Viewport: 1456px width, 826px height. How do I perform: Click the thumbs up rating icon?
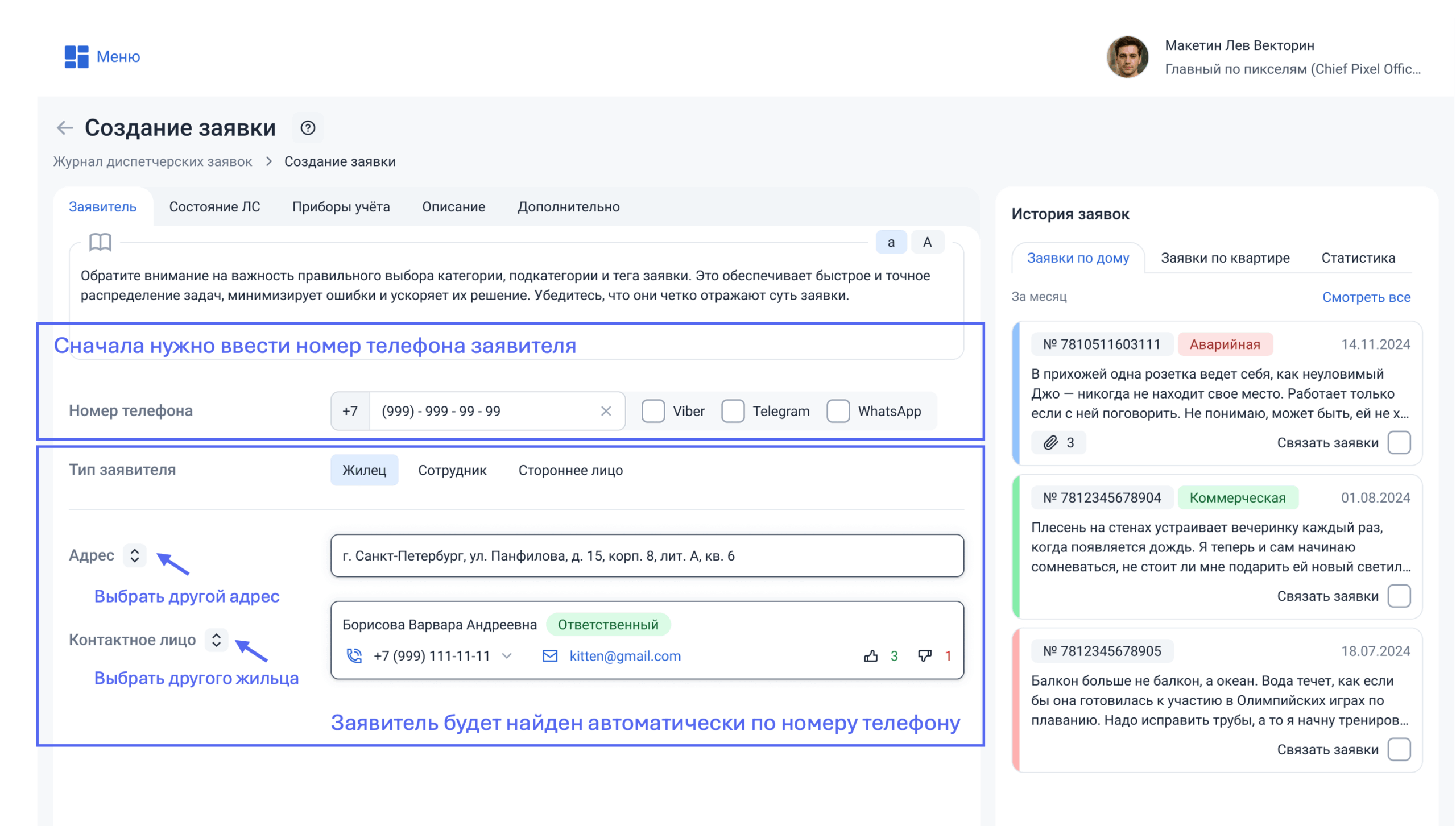pyautogui.click(x=871, y=656)
